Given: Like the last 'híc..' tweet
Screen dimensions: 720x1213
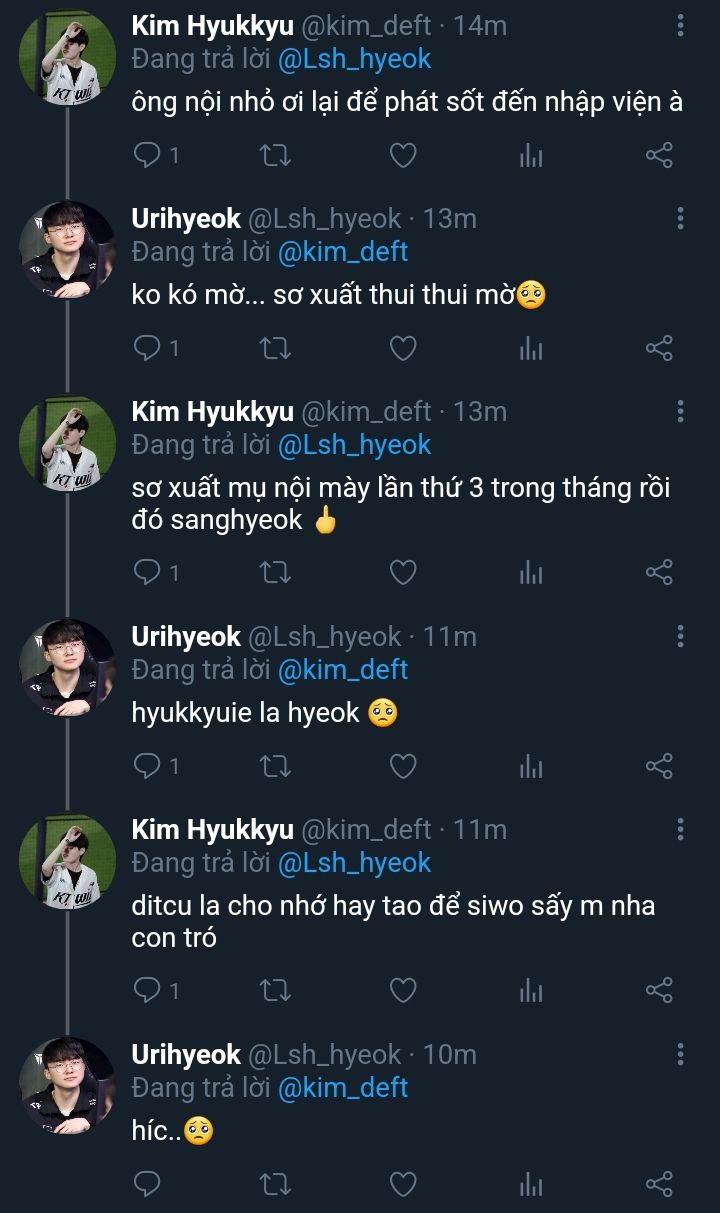Looking at the screenshot, I should click(402, 1184).
